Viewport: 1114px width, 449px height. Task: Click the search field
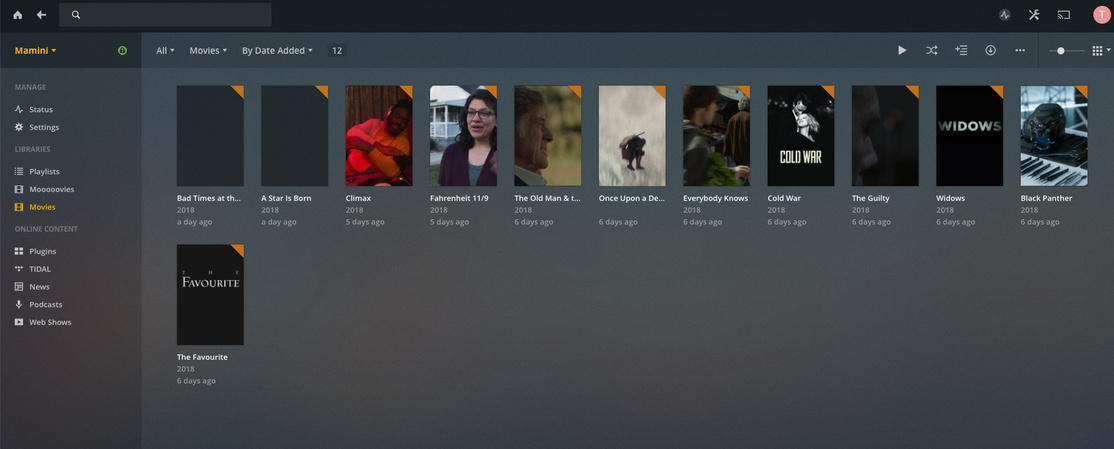tap(165, 15)
